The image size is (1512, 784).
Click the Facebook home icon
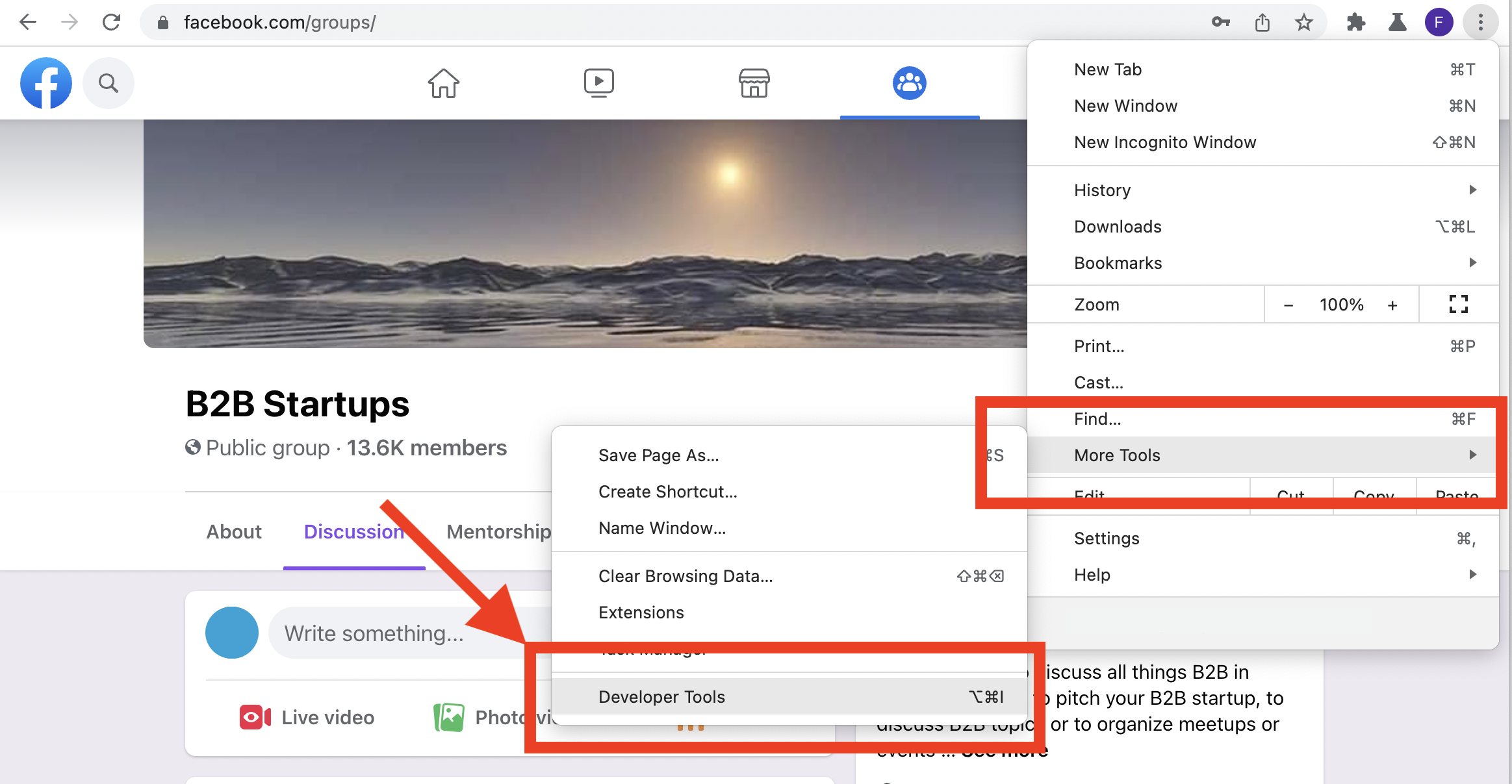pyautogui.click(x=443, y=83)
